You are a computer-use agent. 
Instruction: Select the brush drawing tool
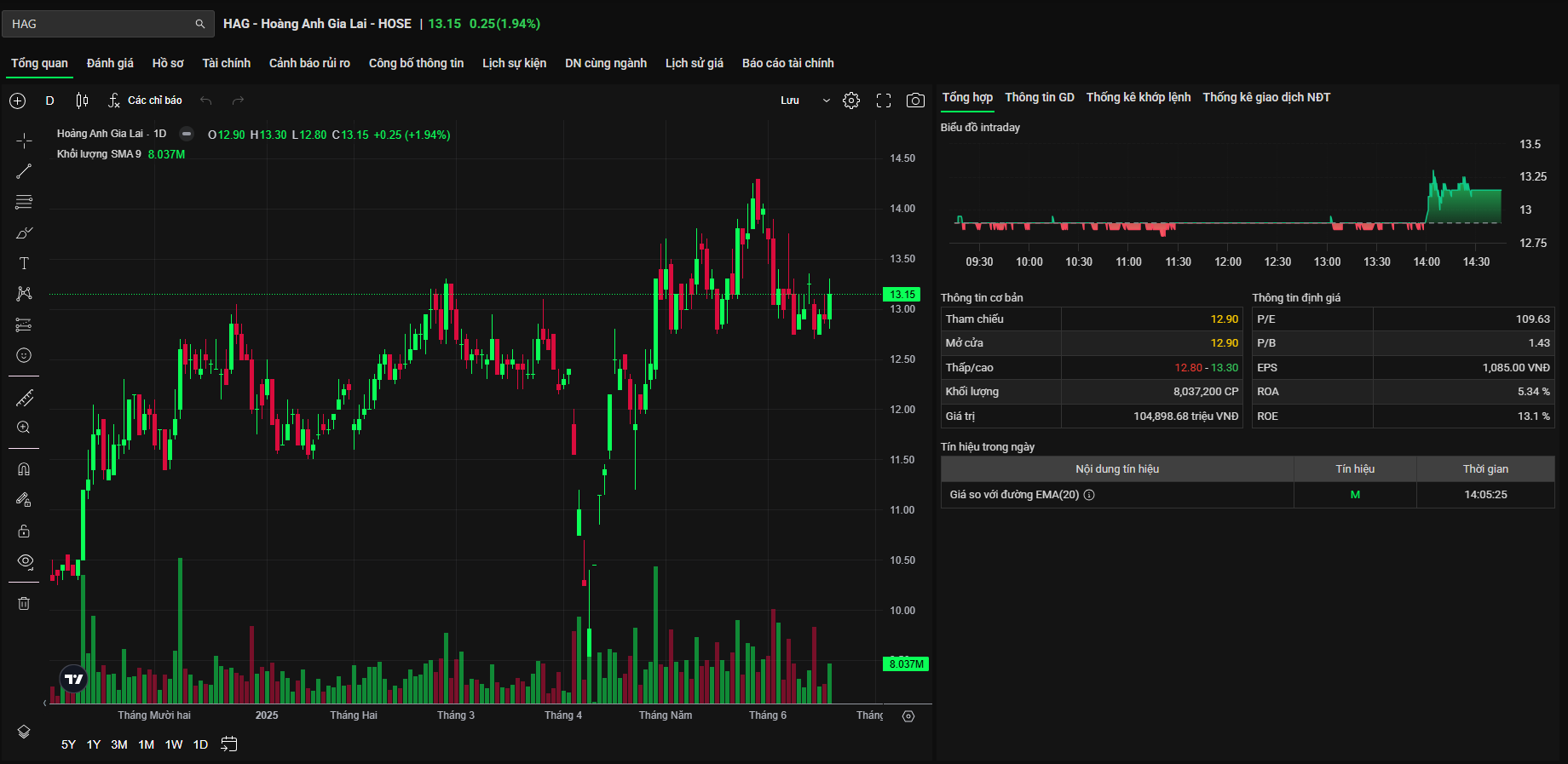click(x=24, y=233)
